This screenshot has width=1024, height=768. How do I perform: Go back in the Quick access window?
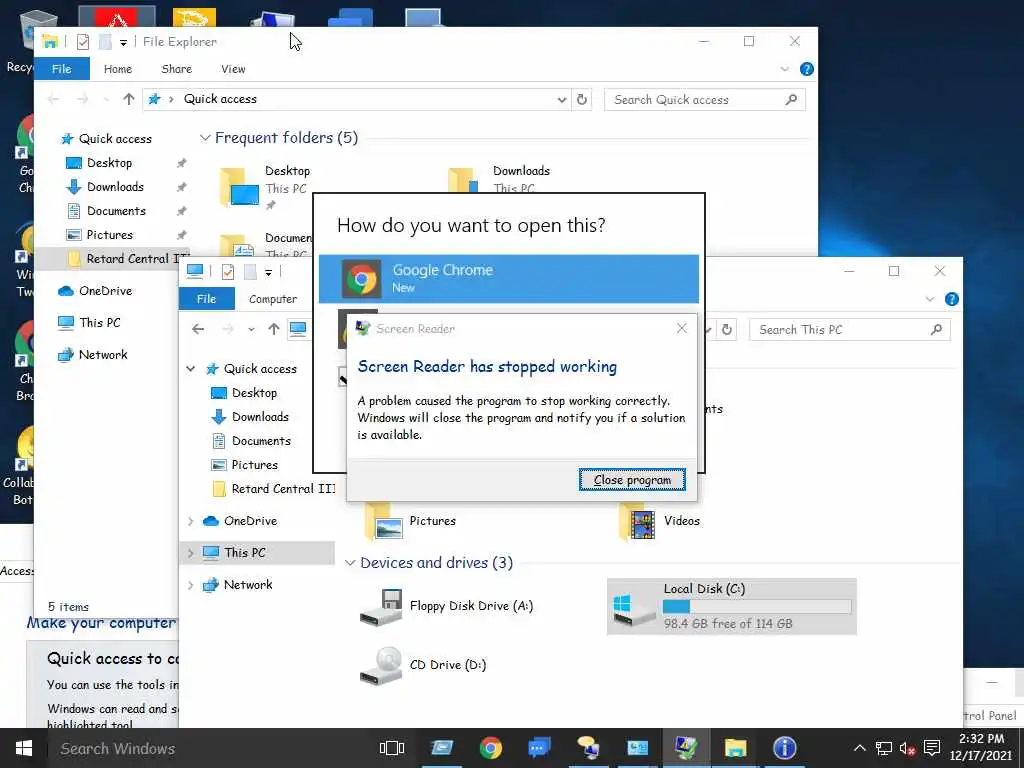54,99
